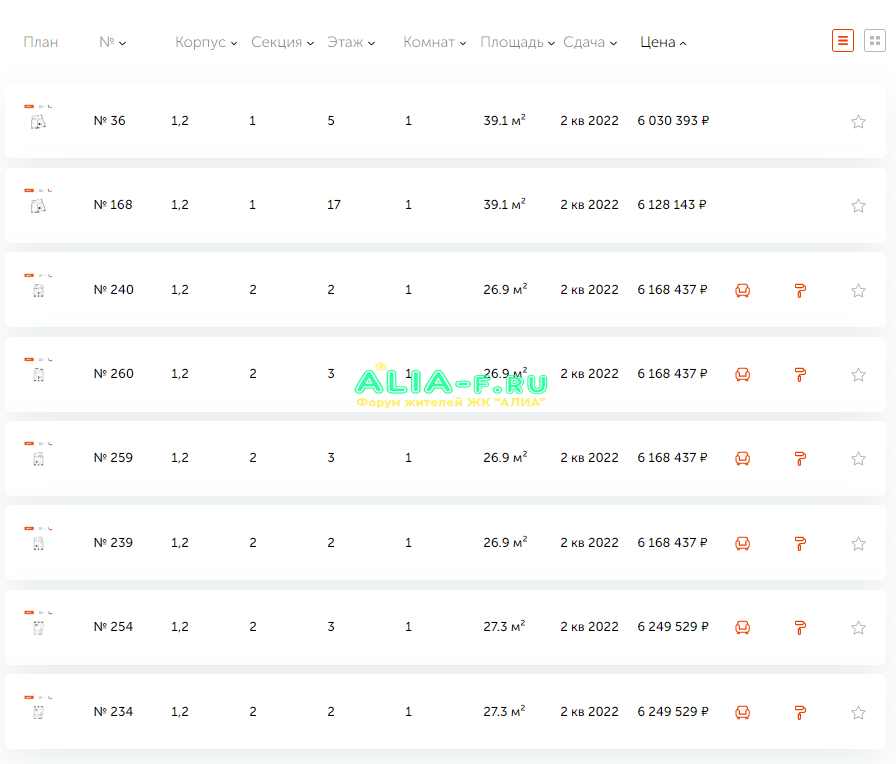View plan thumbnail of apartment № 240
Viewport: 896px width, 764px height.
38,286
